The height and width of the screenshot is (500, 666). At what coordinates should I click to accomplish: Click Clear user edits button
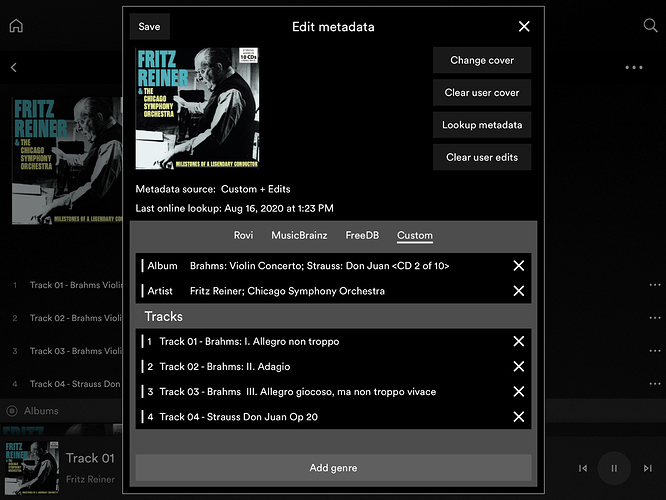click(482, 157)
